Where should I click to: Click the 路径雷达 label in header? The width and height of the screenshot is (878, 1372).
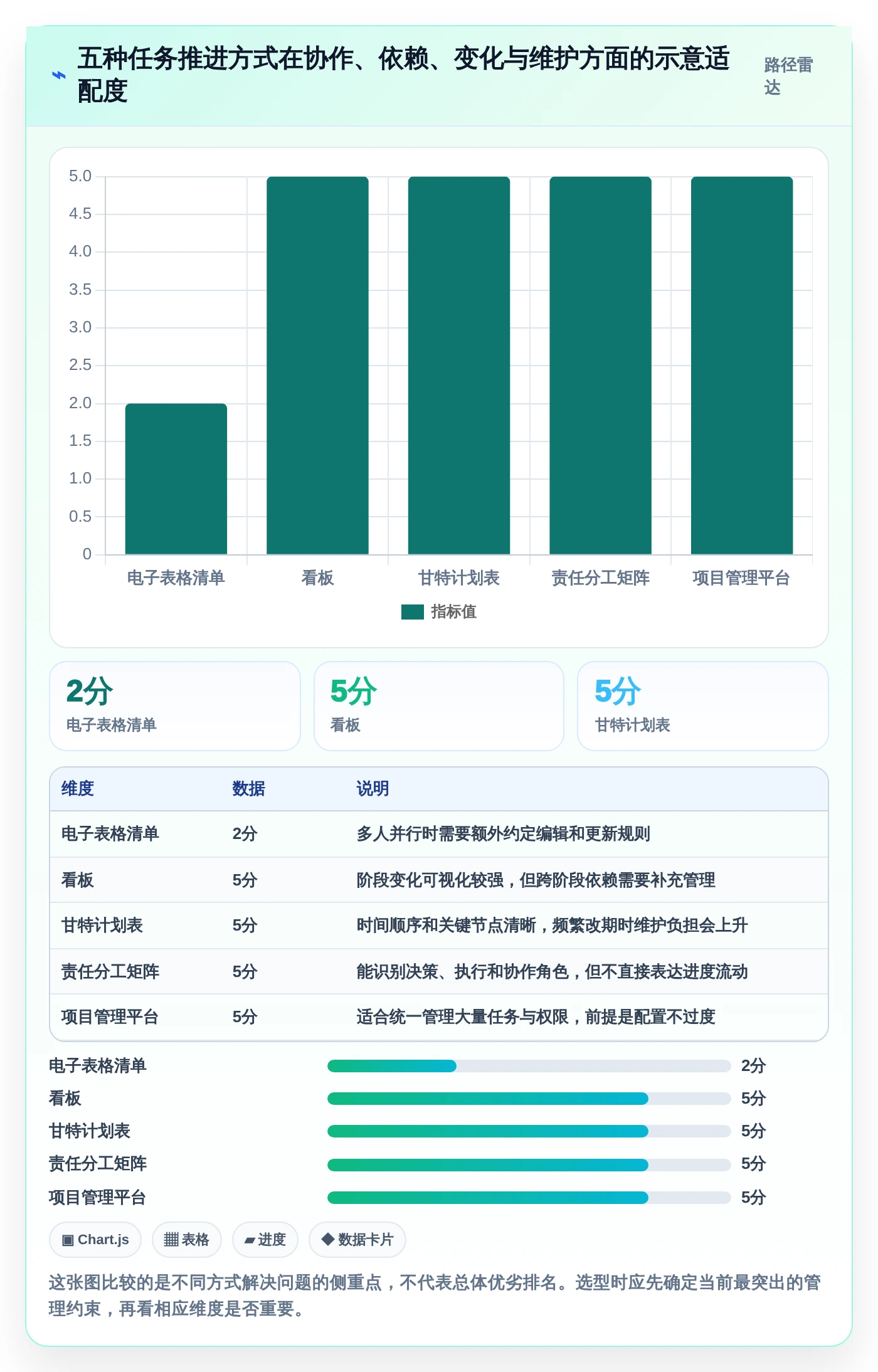pos(788,76)
